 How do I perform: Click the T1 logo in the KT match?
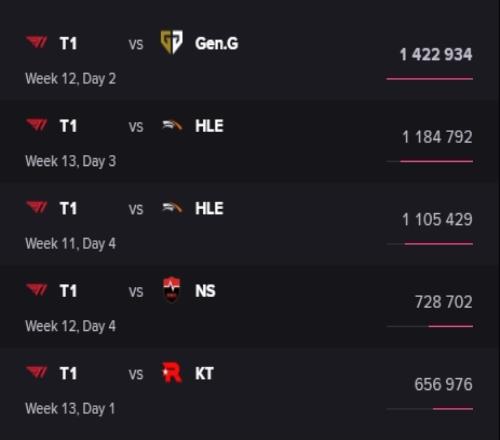point(37,372)
